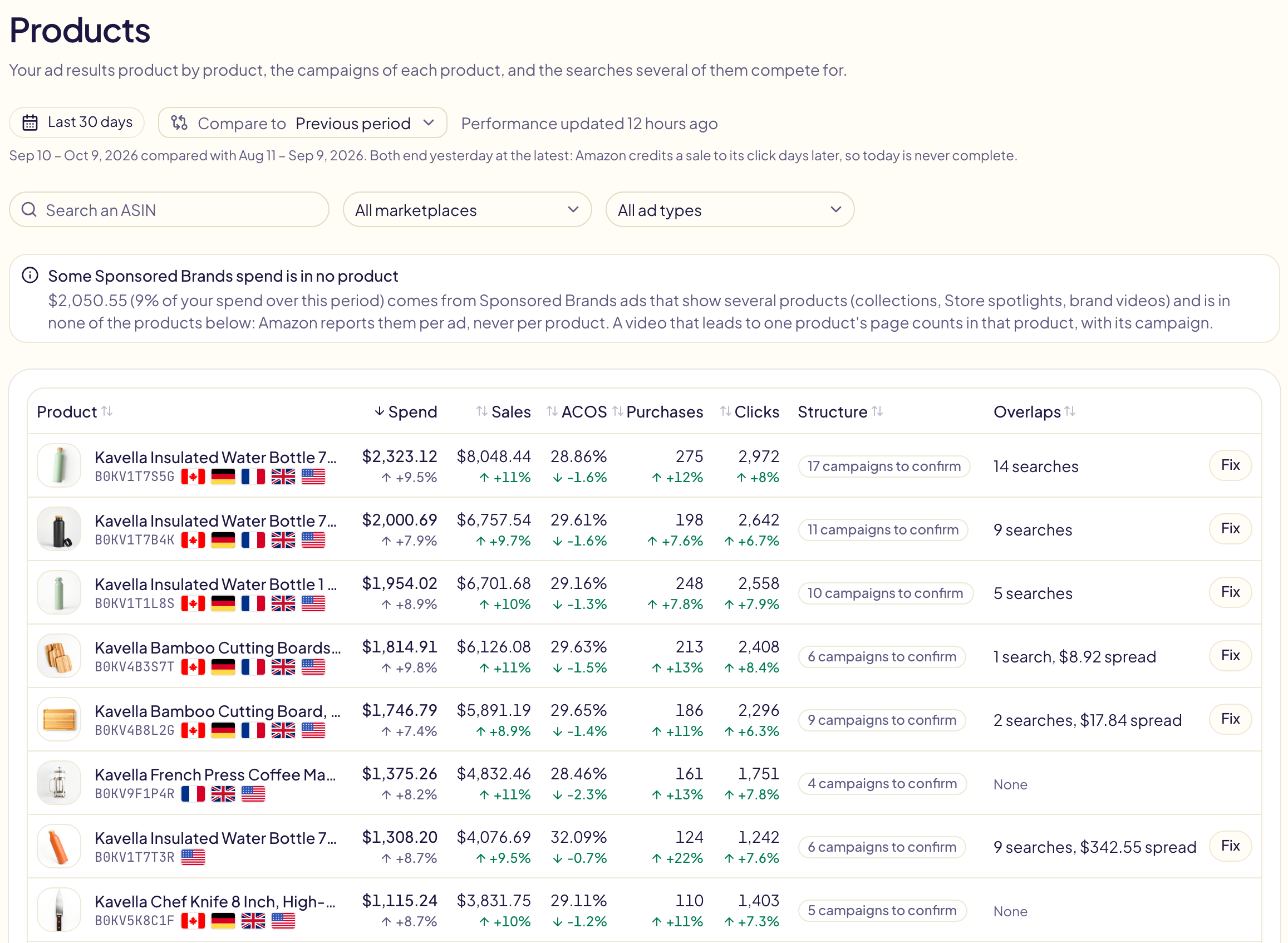Click the Germany flag for B0KV1T7B4K

pos(223,540)
